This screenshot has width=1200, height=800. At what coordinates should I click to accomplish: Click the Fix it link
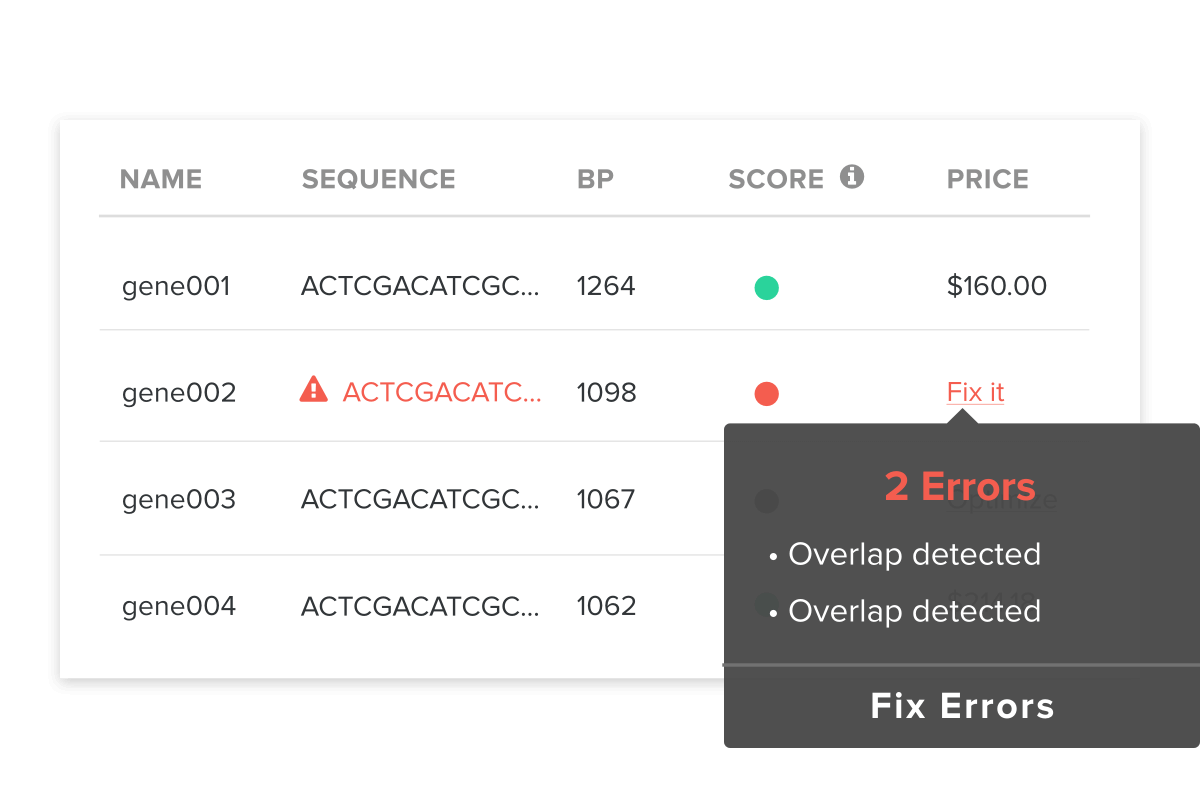pyautogui.click(x=975, y=392)
